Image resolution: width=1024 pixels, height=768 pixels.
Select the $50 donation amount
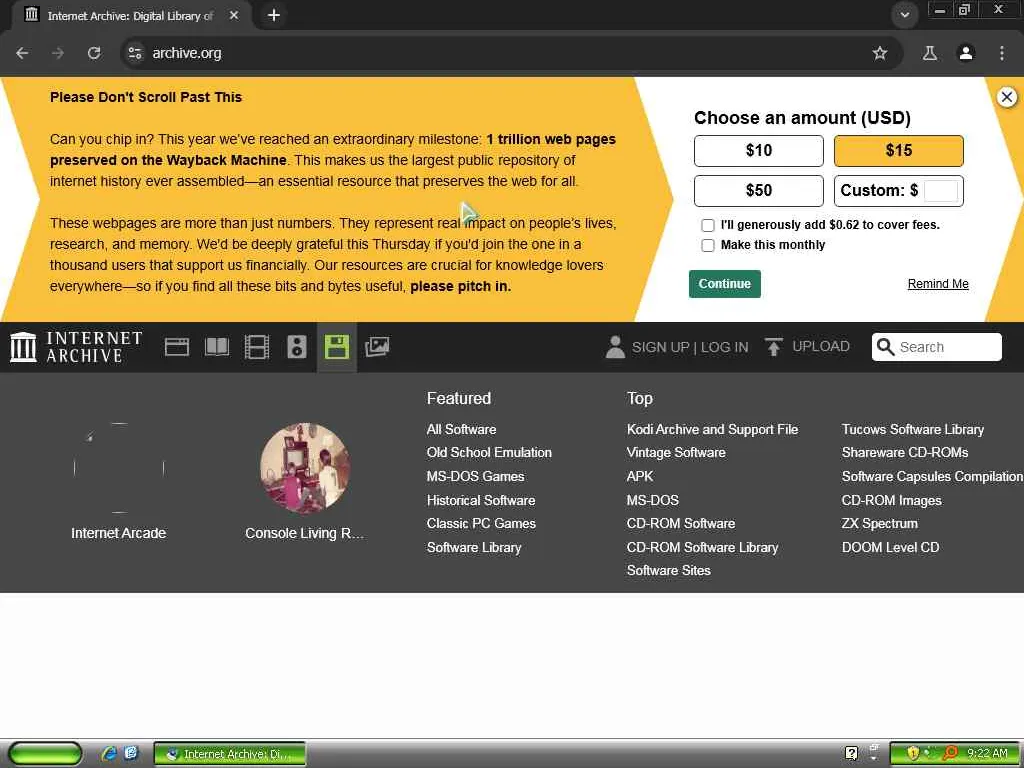758,191
